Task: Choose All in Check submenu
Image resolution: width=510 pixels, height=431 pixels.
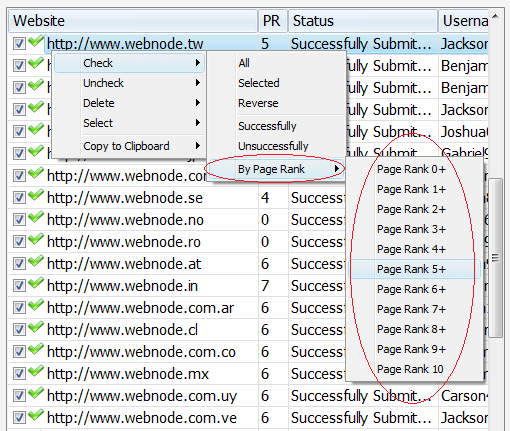Action: point(276,63)
